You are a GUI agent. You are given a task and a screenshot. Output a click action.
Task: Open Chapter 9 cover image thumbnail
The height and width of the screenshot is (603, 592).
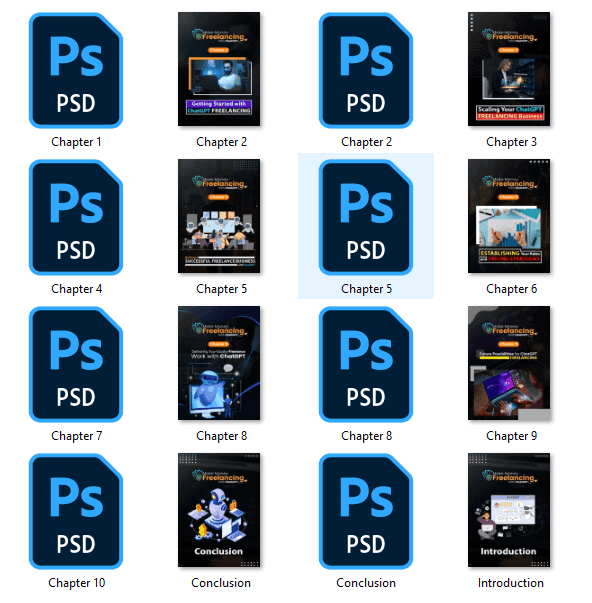click(509, 363)
